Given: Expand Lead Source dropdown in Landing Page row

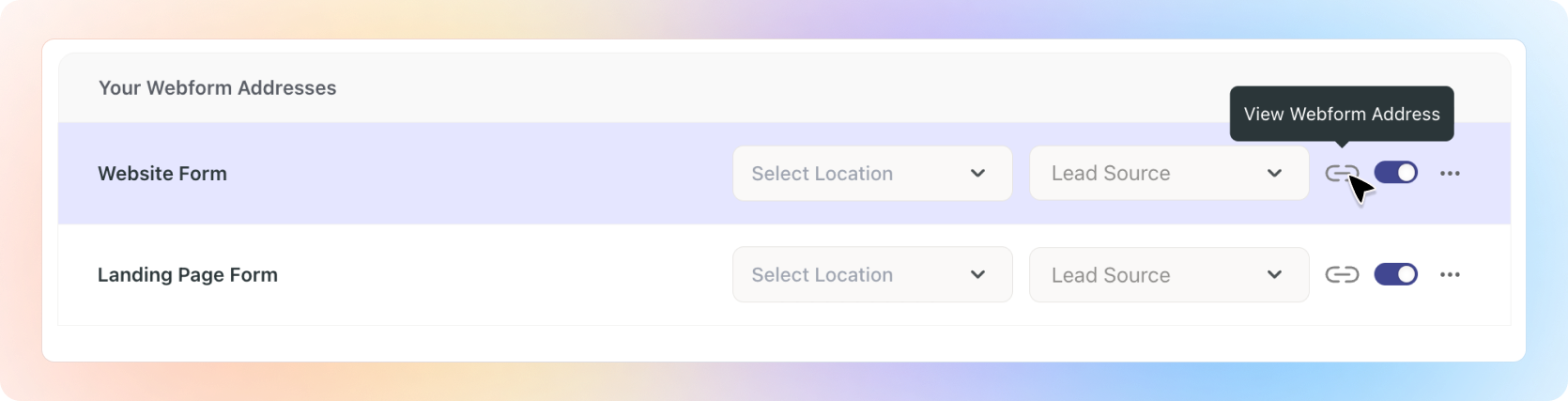Looking at the screenshot, I should (1168, 274).
